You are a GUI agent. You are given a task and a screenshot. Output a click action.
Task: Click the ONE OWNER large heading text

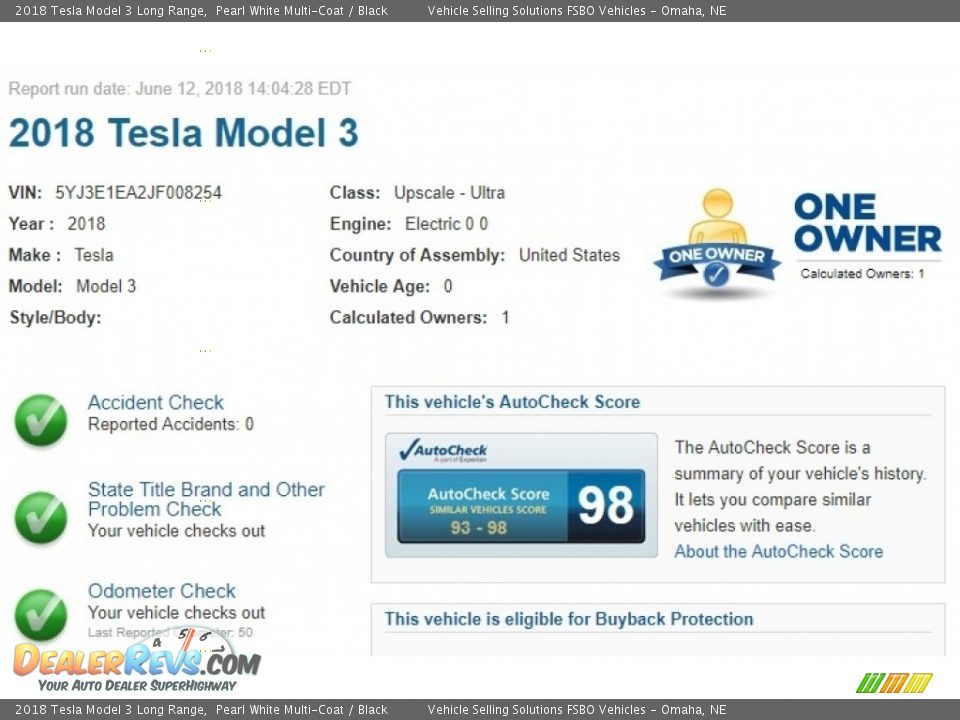coord(868,223)
